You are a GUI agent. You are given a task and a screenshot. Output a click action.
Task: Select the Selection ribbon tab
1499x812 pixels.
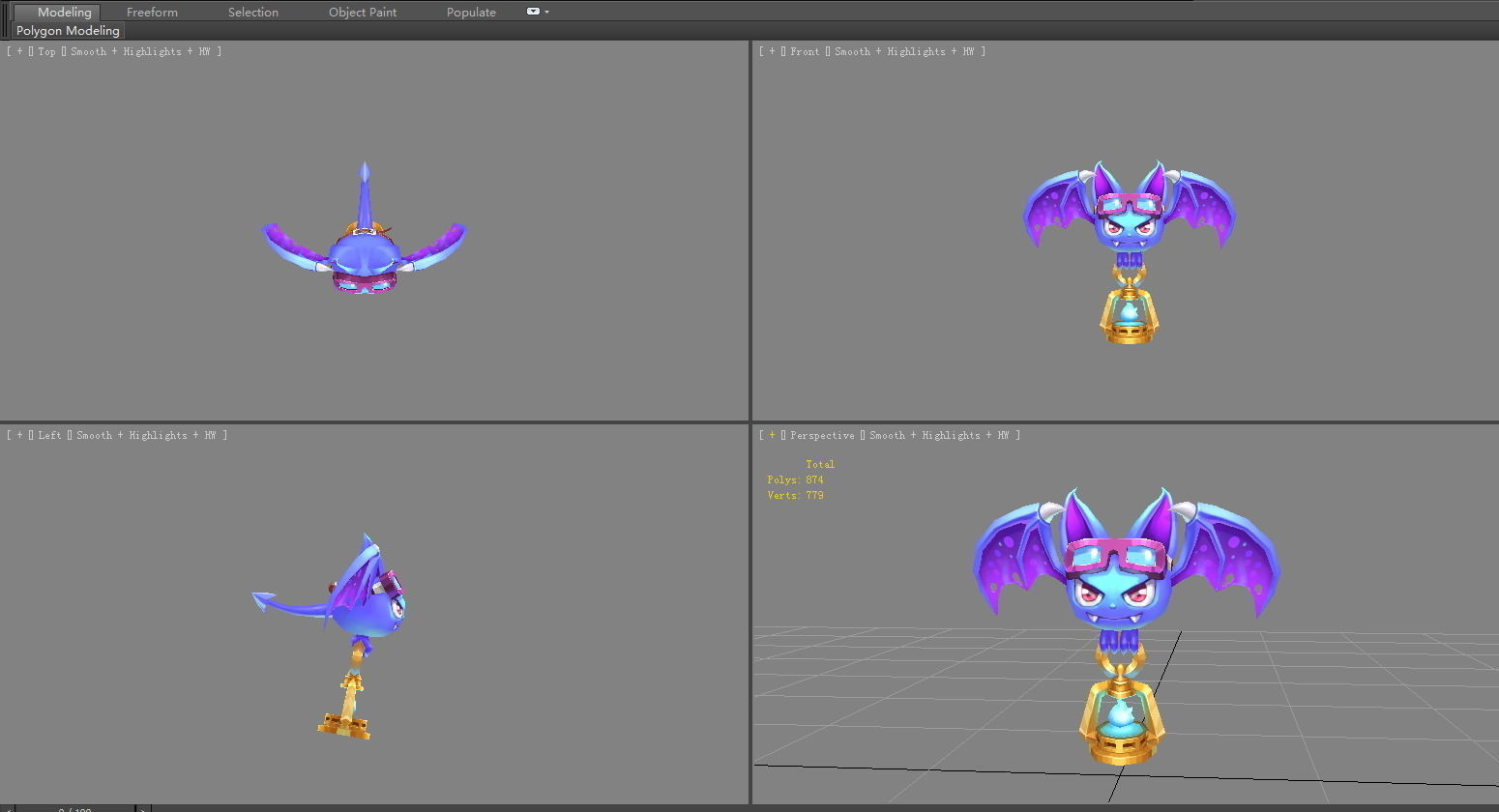point(253,13)
